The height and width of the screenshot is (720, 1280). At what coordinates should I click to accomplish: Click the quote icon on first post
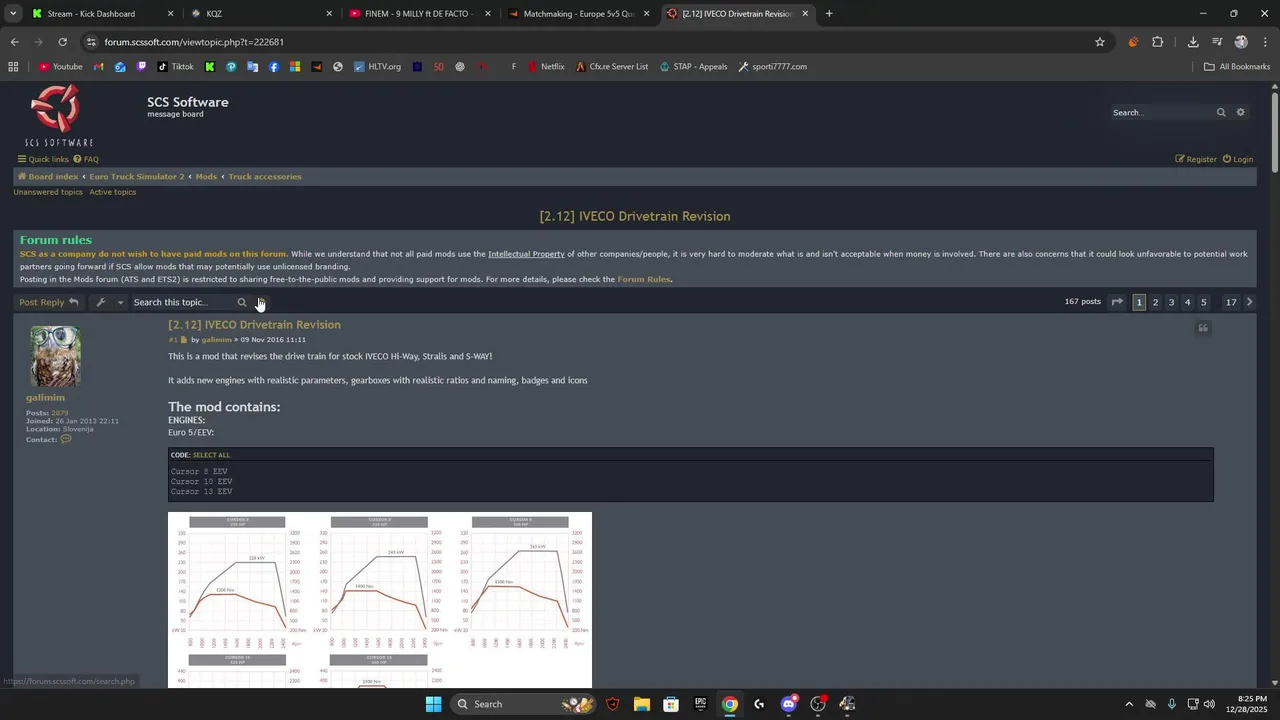tap(1203, 328)
